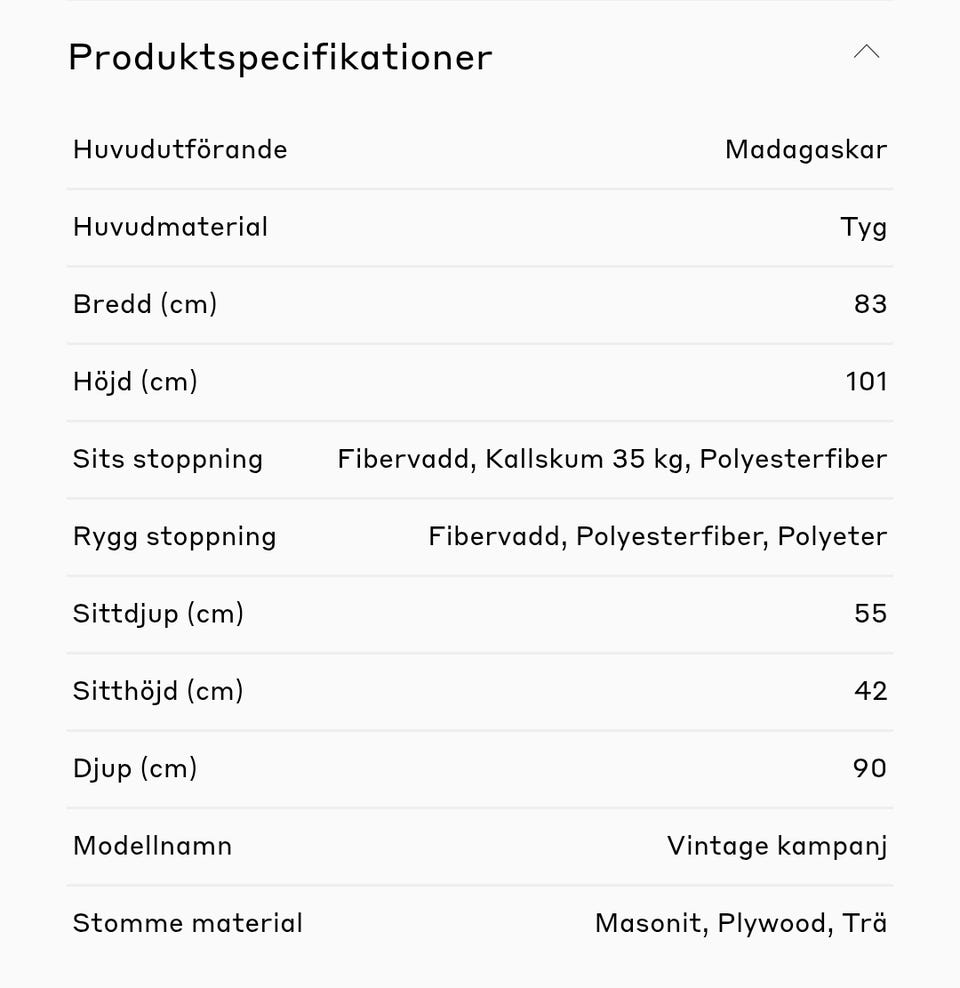The height and width of the screenshot is (988, 960).
Task: Click the Rygg stoppning label
Action: click(x=174, y=536)
